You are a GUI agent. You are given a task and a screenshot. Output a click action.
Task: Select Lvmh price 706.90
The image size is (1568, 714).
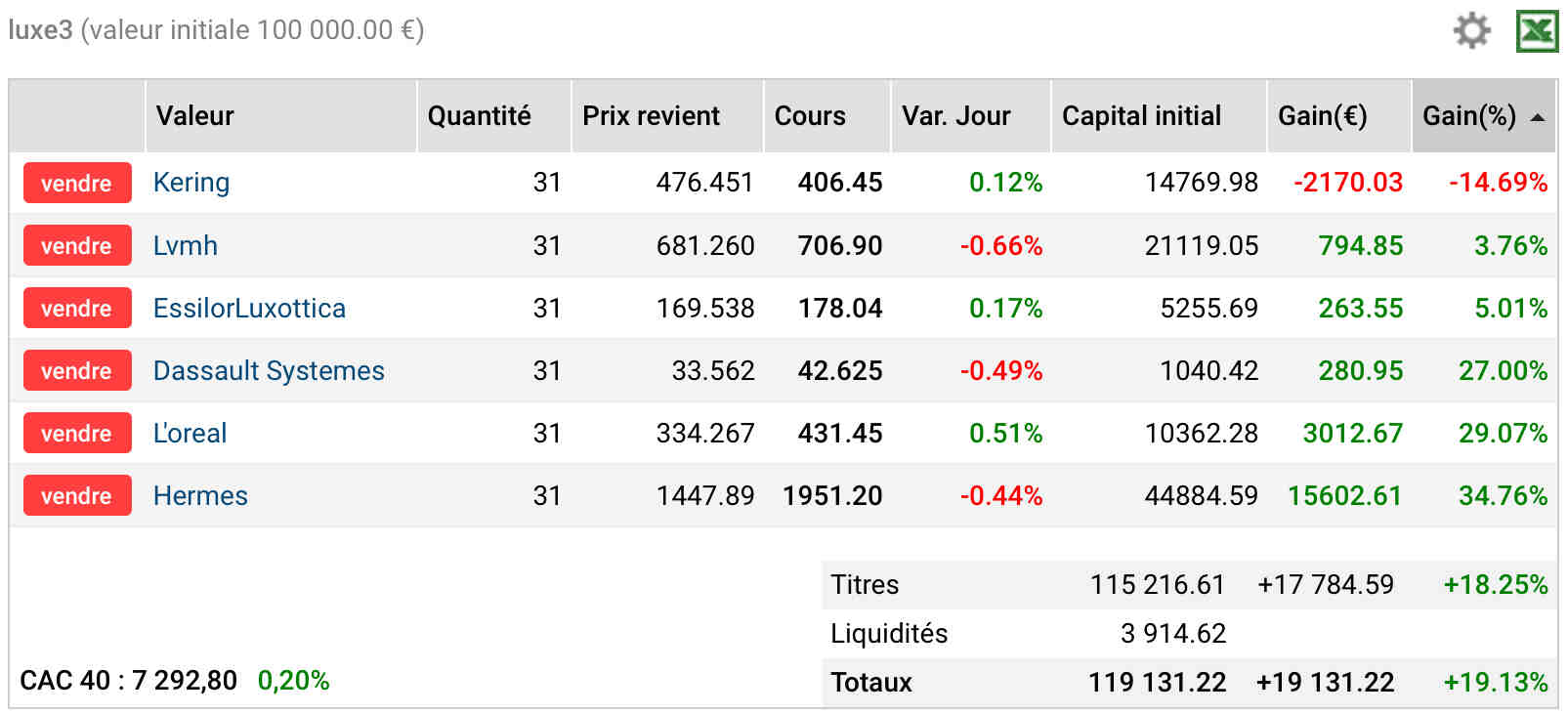(840, 245)
